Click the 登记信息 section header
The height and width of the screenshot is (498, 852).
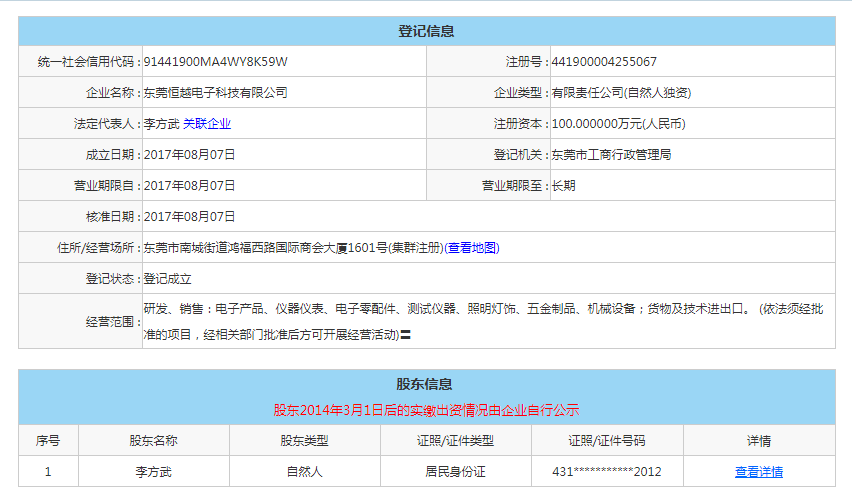(x=426, y=31)
